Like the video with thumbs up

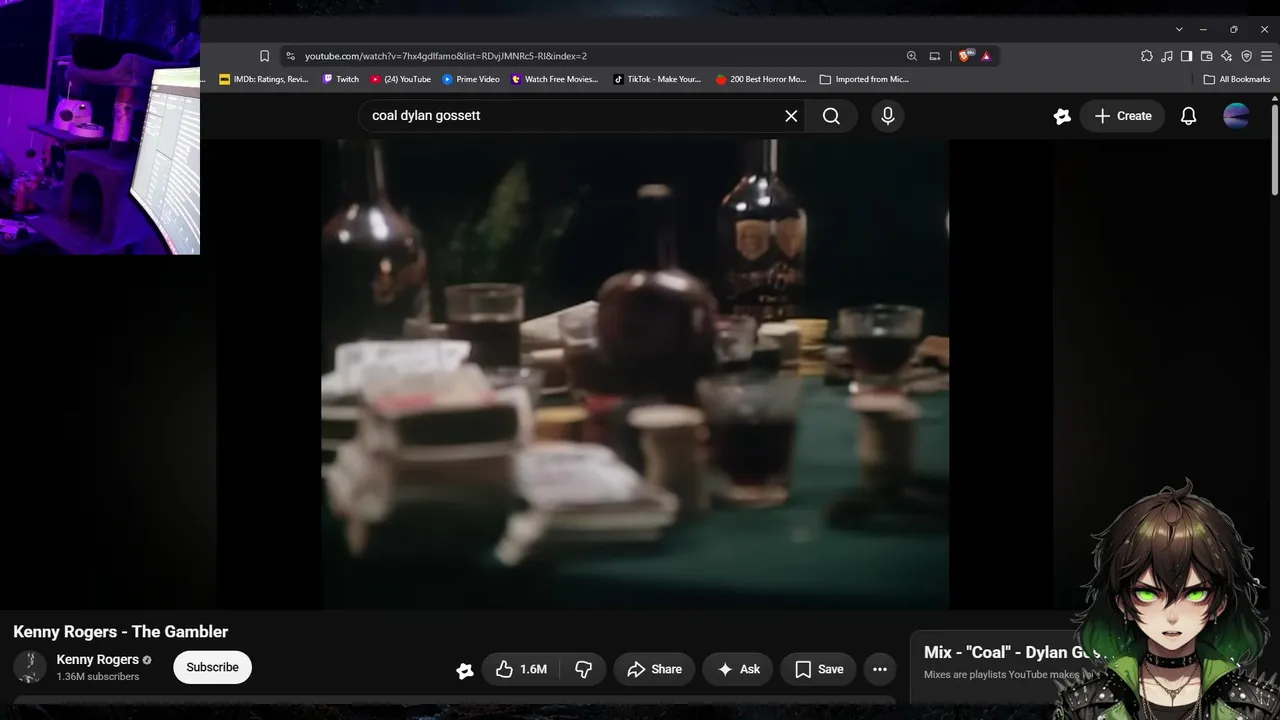(521, 669)
